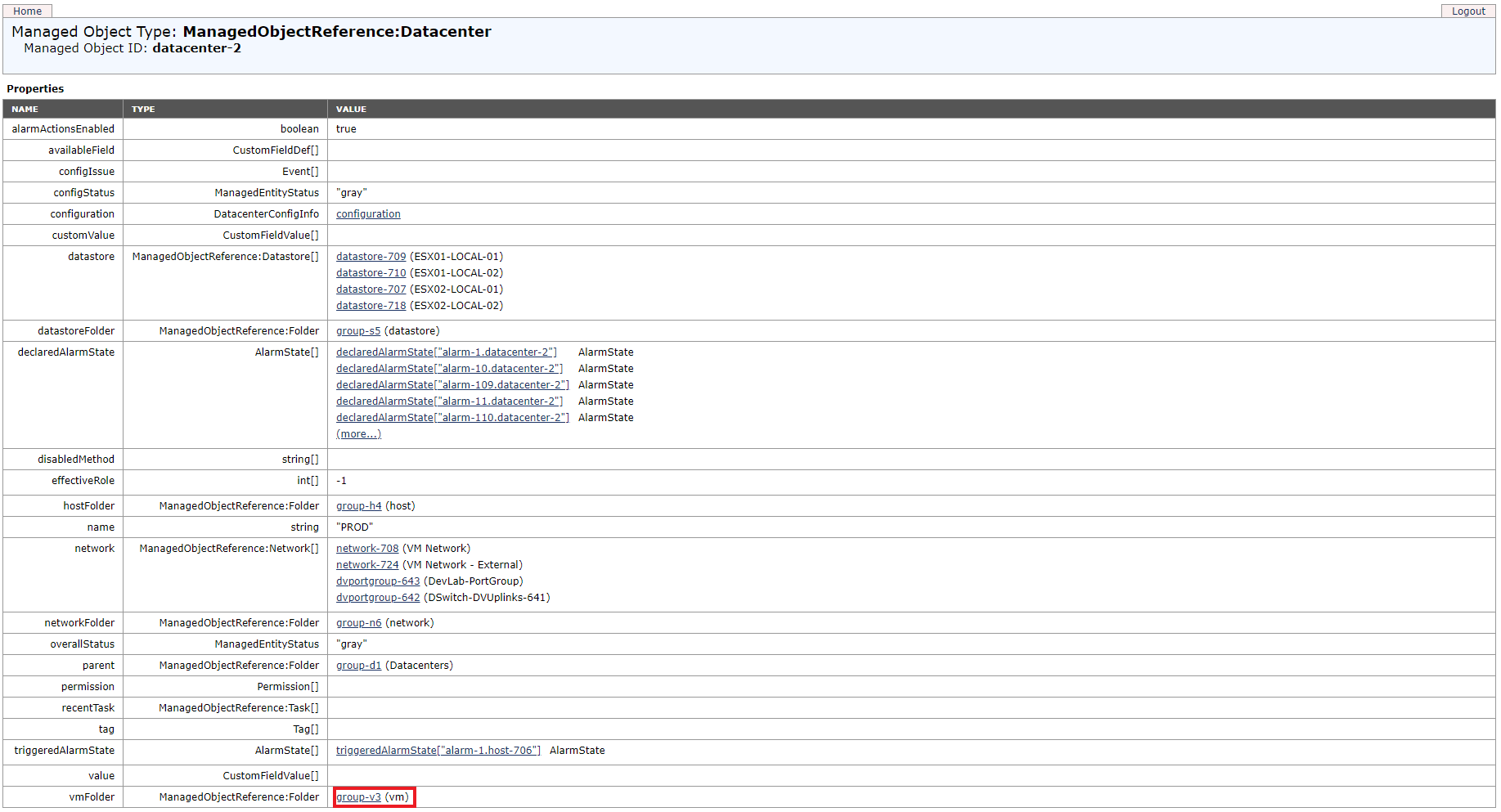The image size is (1501, 812).
Task: Open network-708 VM Network
Action: coord(366,548)
